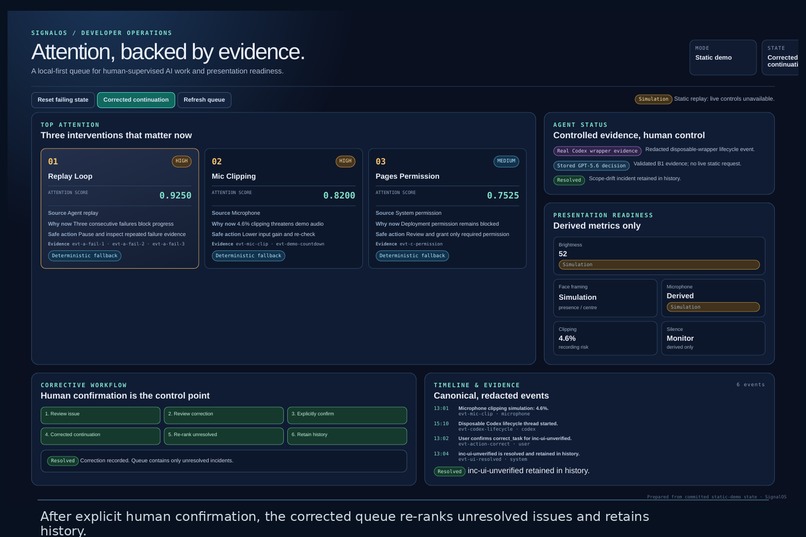Click the Microphone Simulation bar

coord(713,307)
